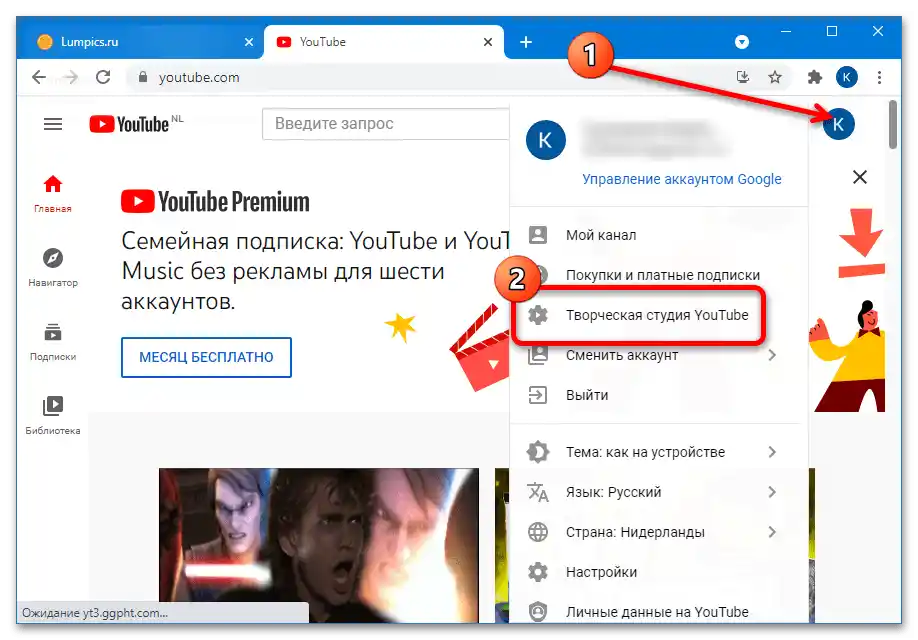The width and height of the screenshot is (918, 640).
Task: Close the Lumpics.ru tab
Action: coord(249,42)
